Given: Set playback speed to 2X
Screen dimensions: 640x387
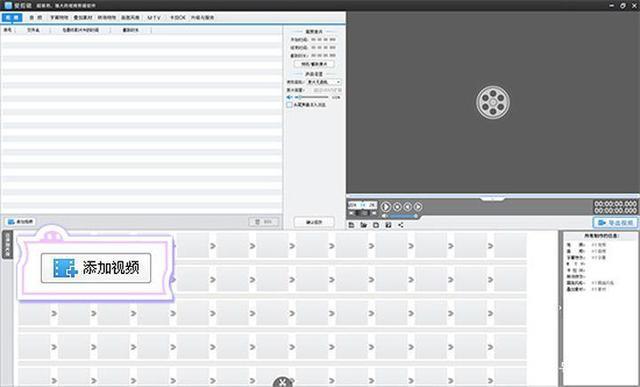Looking at the screenshot, I should click(x=372, y=205).
